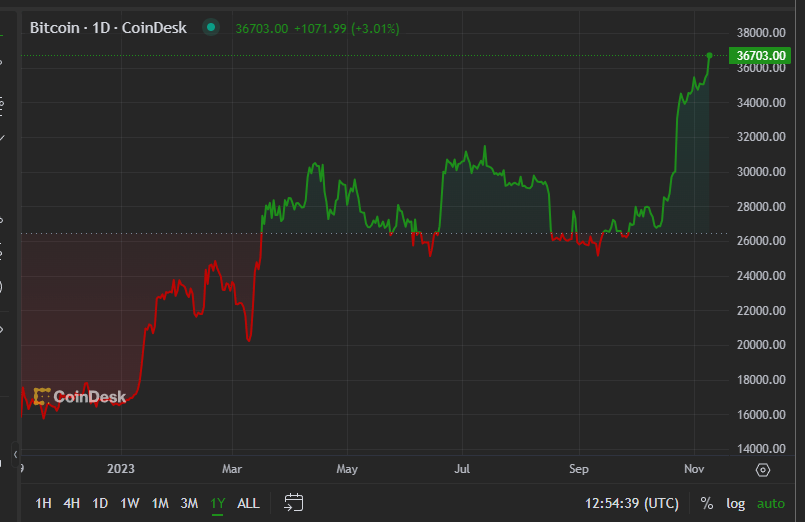The height and width of the screenshot is (522, 805).
Task: Click the +1071.99 (+3.01%) change value
Action: point(347,29)
